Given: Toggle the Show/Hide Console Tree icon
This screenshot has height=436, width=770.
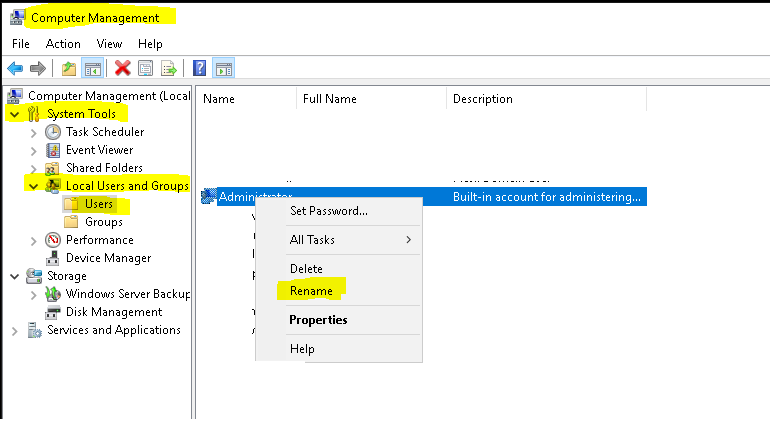Looking at the screenshot, I should (x=91, y=69).
